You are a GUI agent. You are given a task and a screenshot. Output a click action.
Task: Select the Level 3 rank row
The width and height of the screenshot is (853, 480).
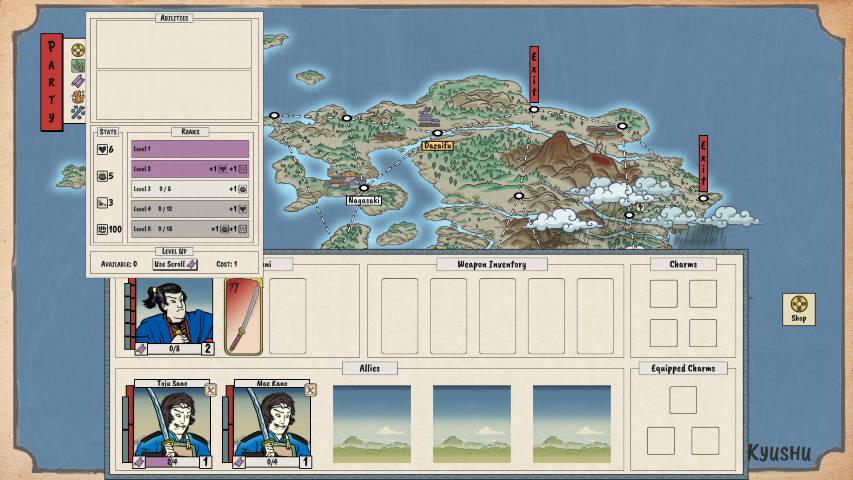(x=190, y=189)
